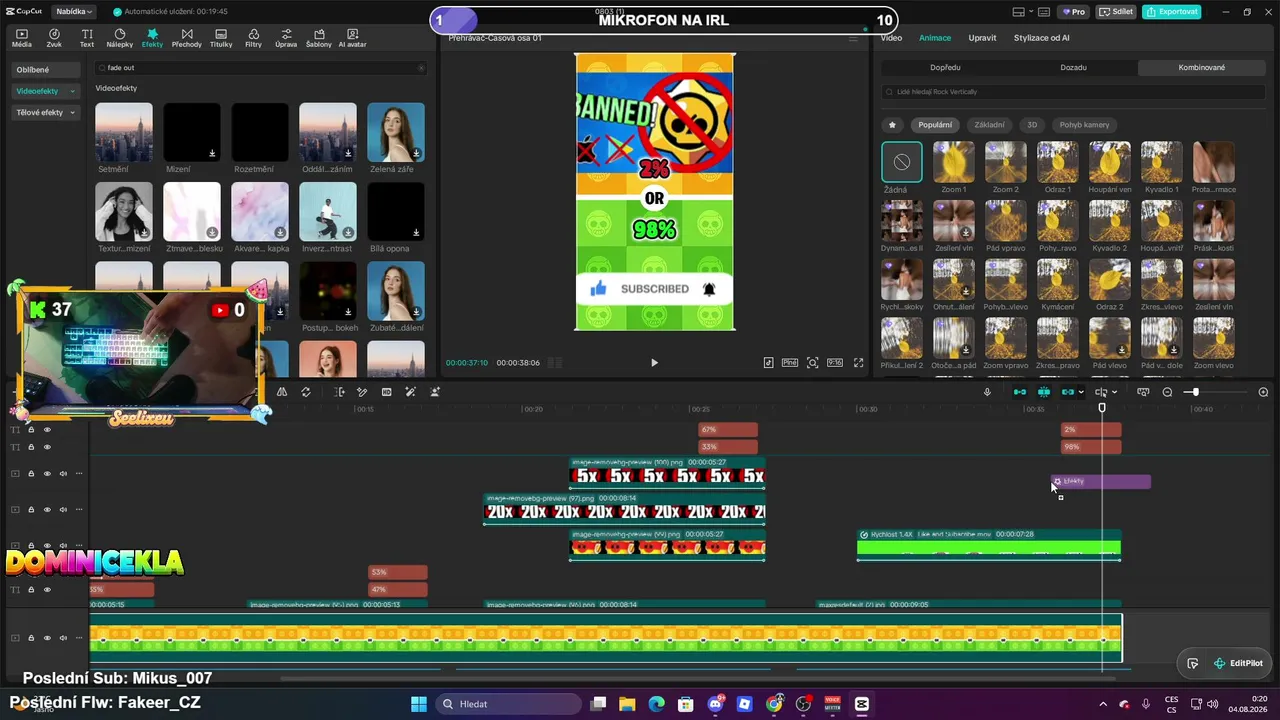Zoom in the timeline with the plus magnifier
Screen dimensions: 1280x720
(x=1263, y=392)
